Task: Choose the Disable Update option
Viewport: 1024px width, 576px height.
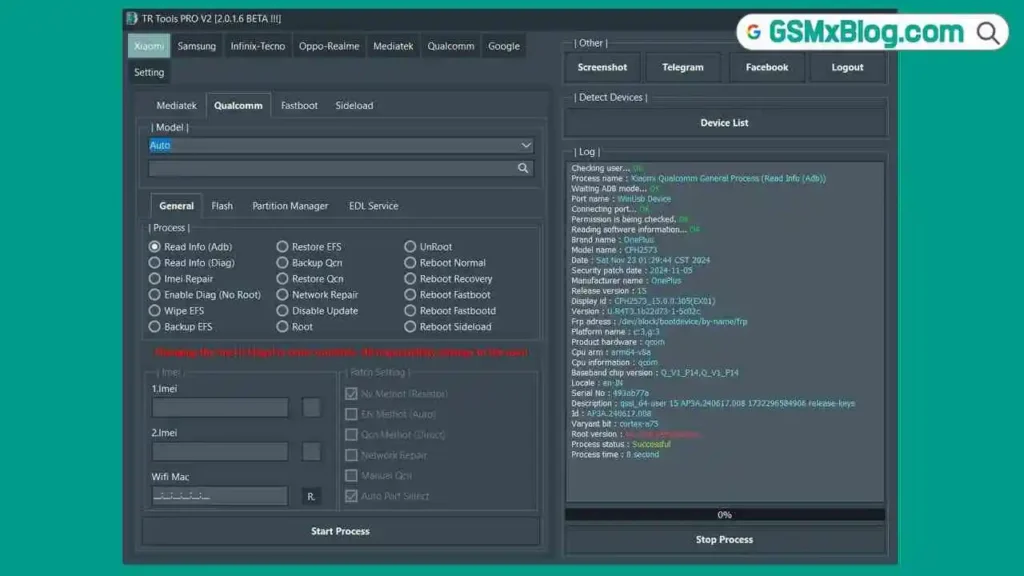Action: click(x=282, y=311)
